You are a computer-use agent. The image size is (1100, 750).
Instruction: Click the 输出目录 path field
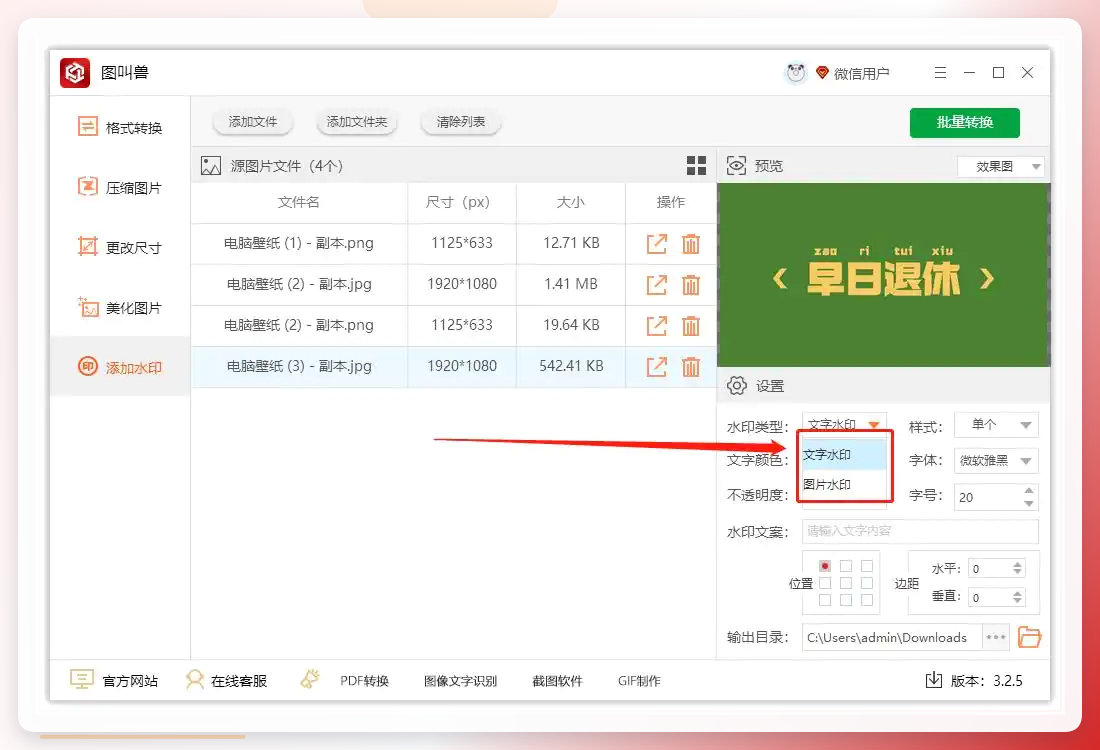click(892, 637)
